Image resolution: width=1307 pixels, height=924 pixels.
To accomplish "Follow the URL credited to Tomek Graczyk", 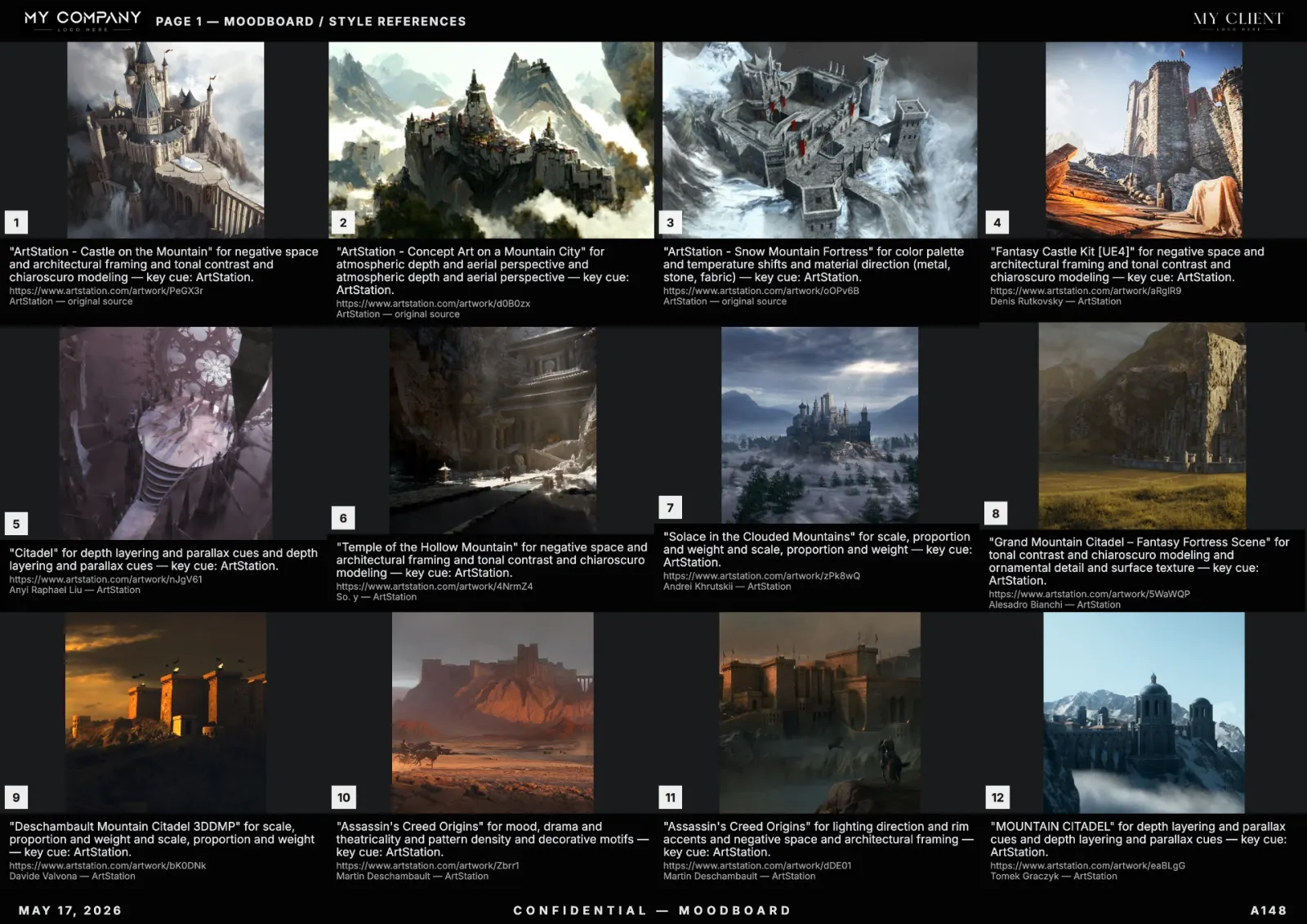I will pos(1087,866).
